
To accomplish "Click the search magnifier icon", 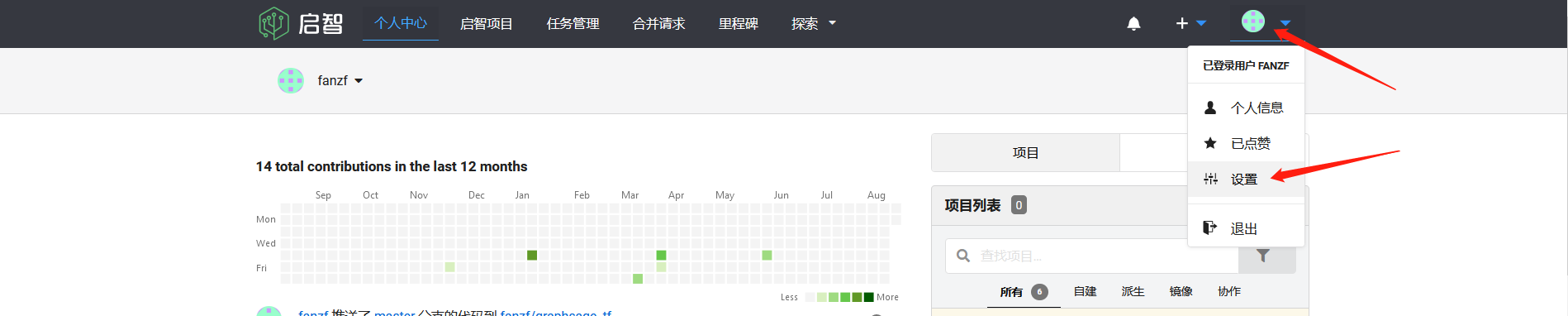I will (x=963, y=256).
